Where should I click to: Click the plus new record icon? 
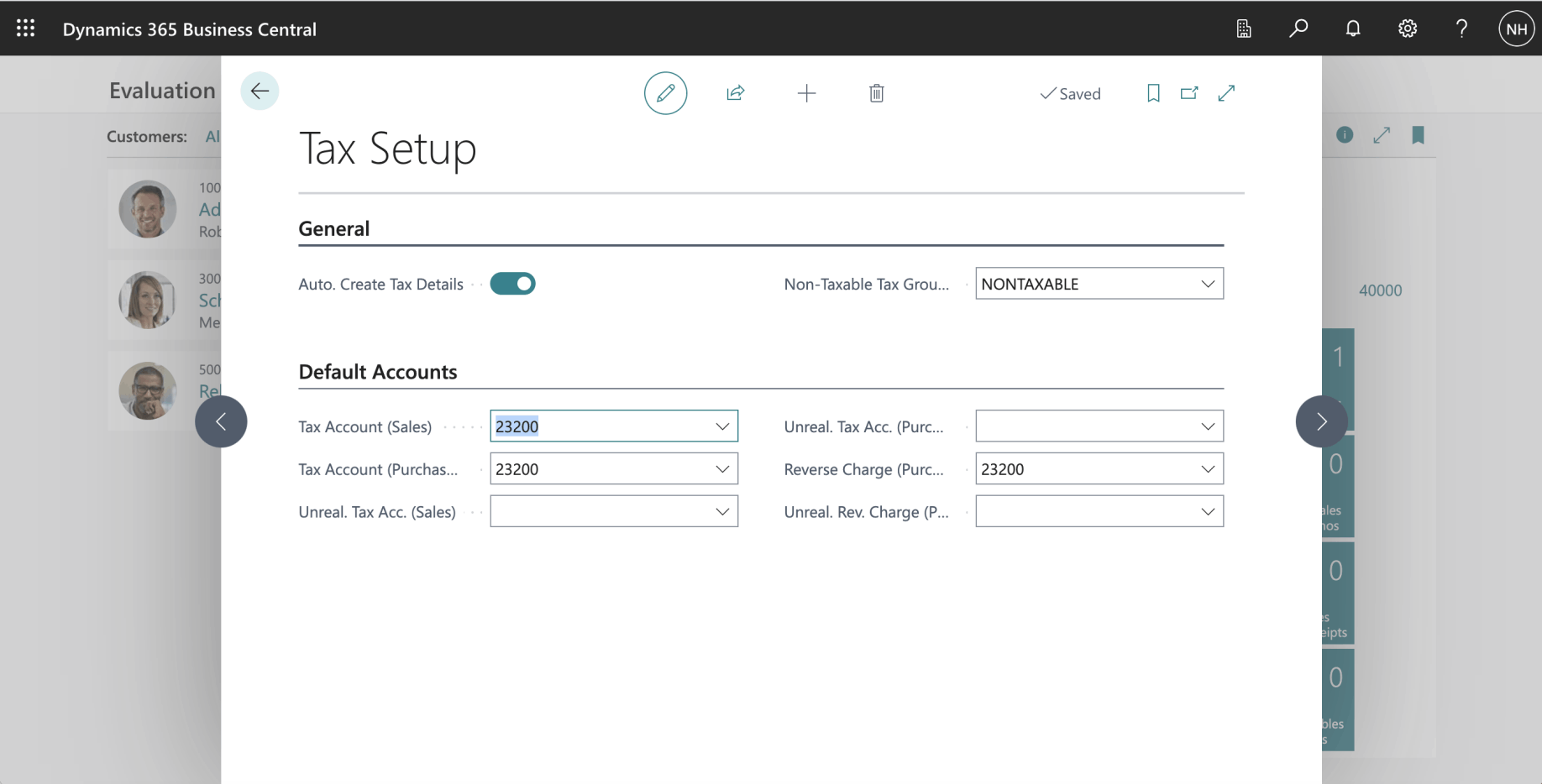(x=806, y=93)
